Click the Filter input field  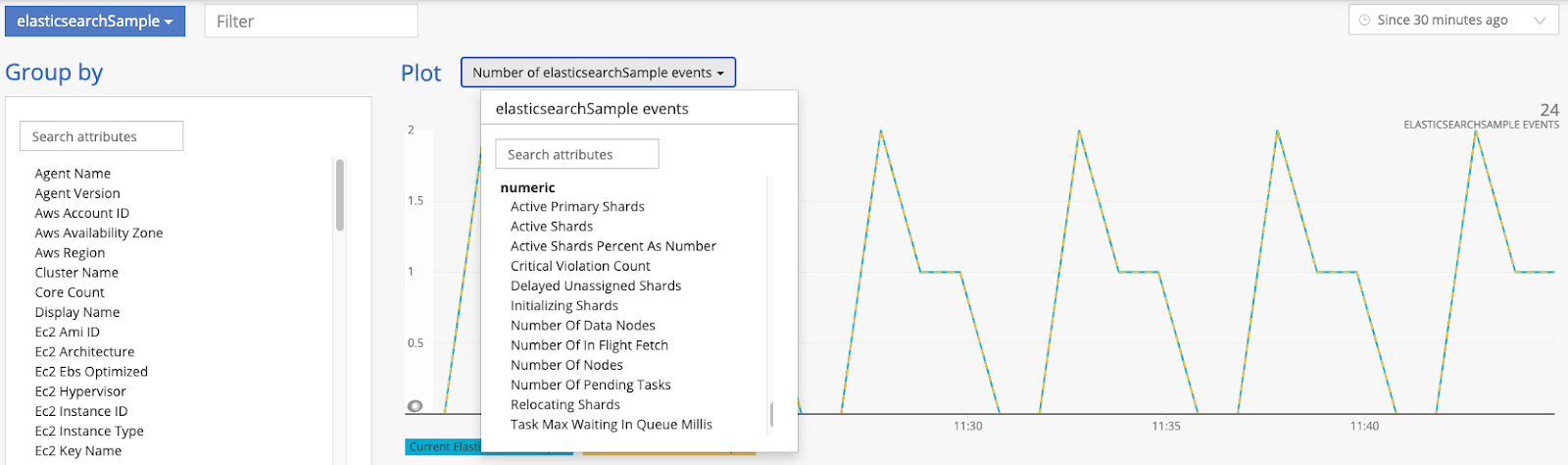tap(311, 21)
